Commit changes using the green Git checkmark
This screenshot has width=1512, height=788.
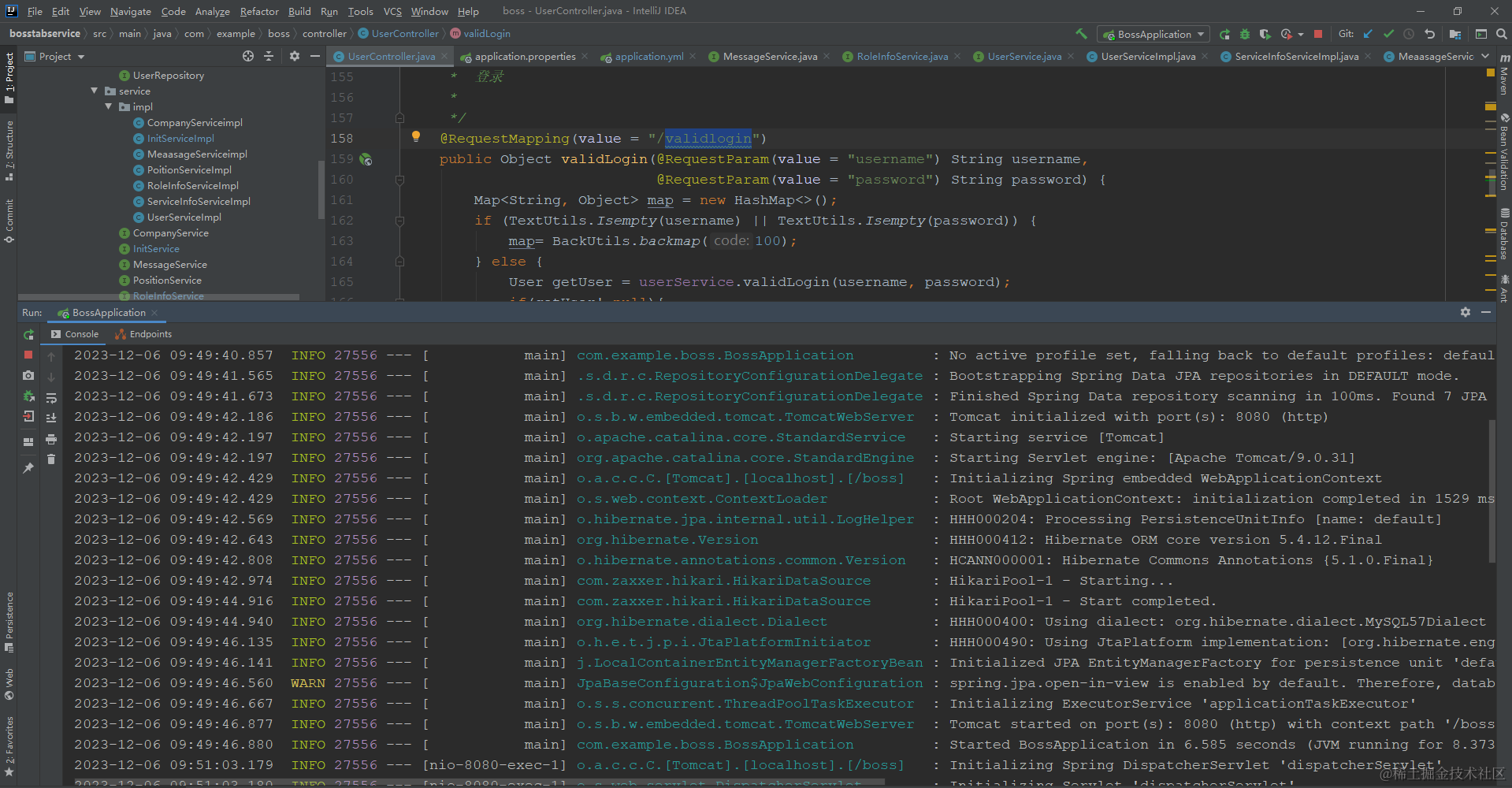[x=1388, y=34]
